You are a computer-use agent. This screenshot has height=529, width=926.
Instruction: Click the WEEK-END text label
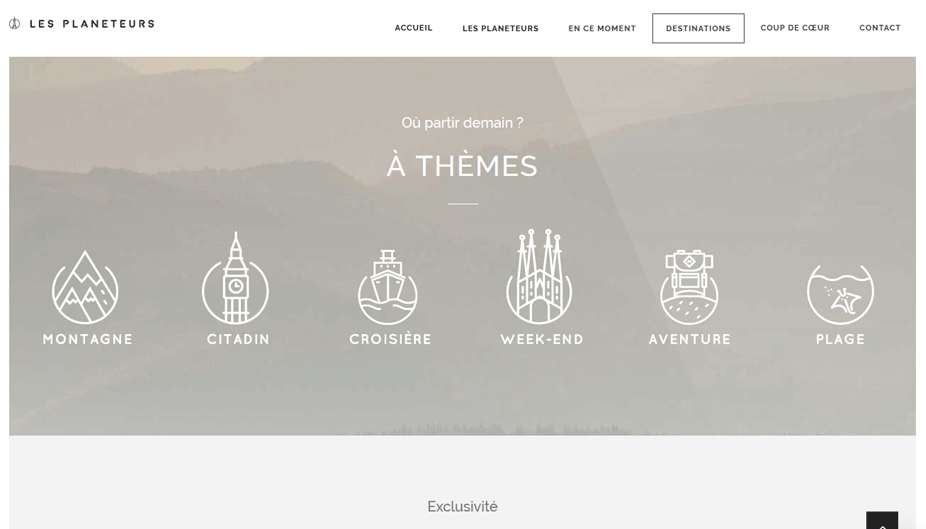pyautogui.click(x=542, y=339)
